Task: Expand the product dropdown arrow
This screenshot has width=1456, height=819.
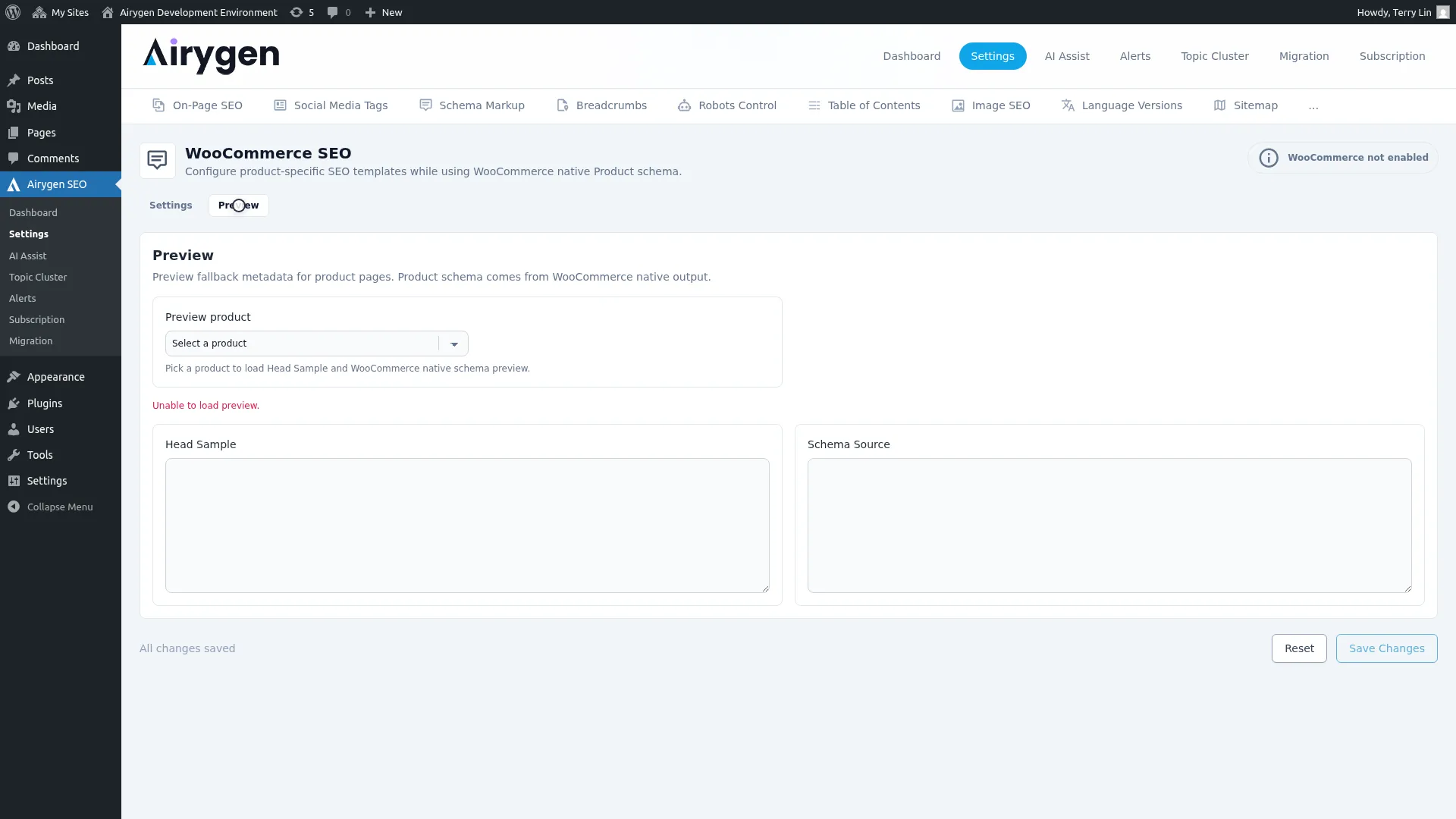Action: [x=454, y=344]
